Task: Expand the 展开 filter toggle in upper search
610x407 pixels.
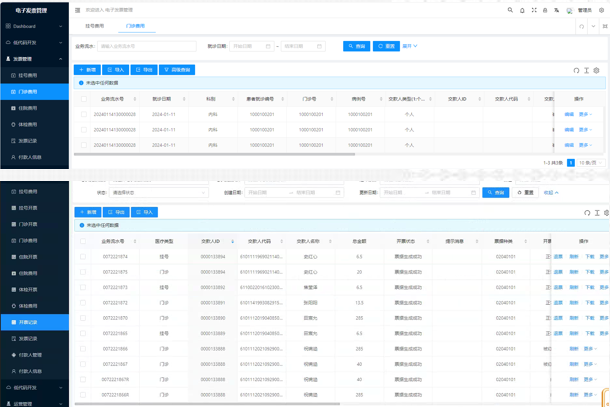Action: coord(410,46)
